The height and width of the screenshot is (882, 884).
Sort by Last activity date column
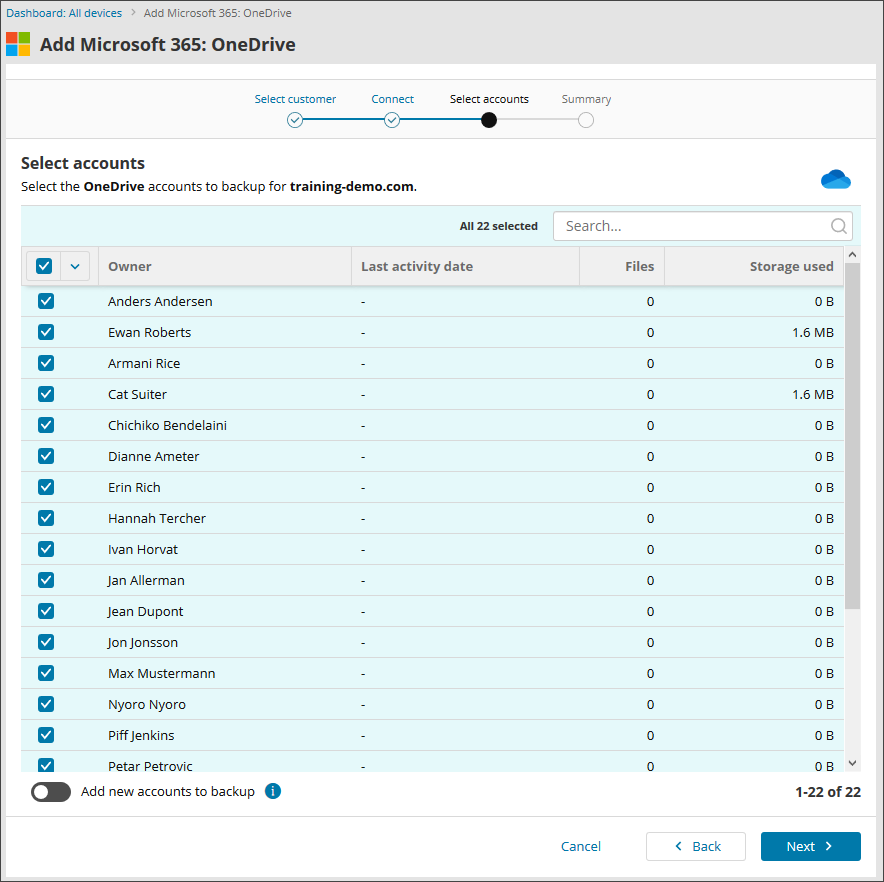point(465,266)
